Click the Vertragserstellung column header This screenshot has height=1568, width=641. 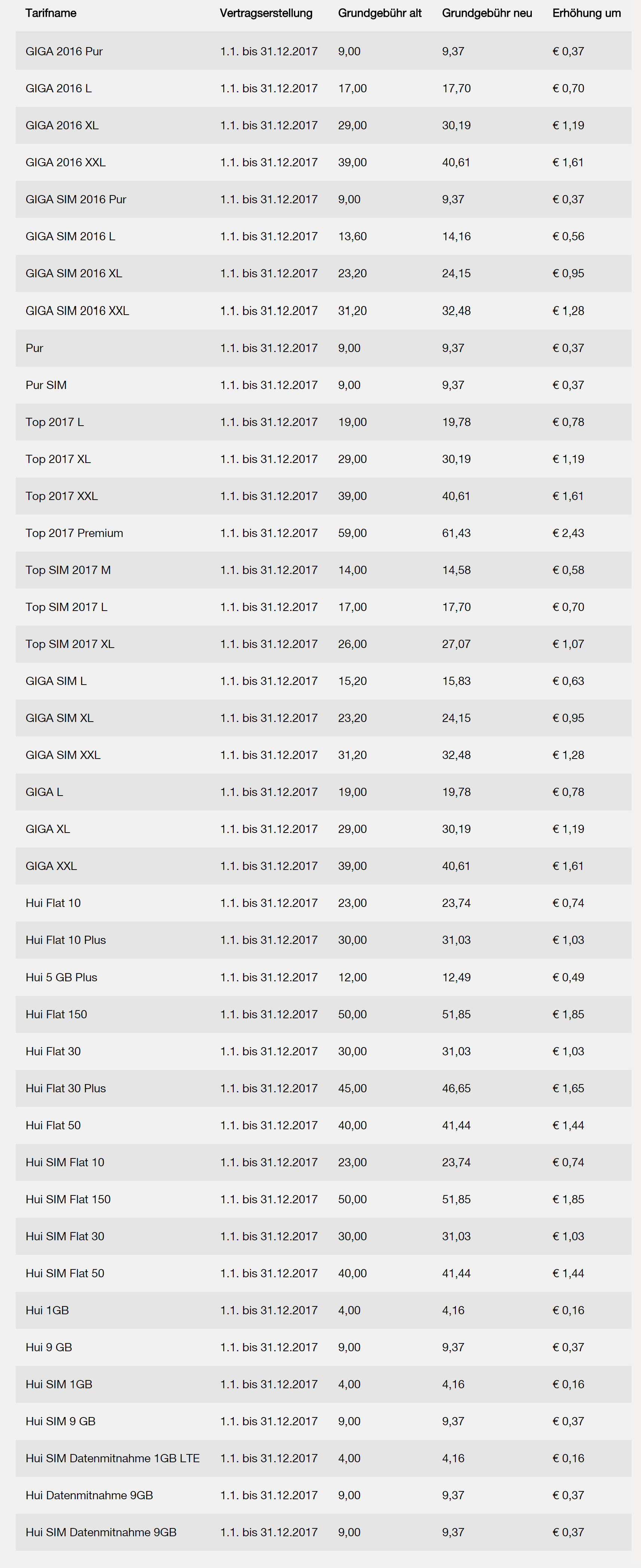(x=266, y=13)
